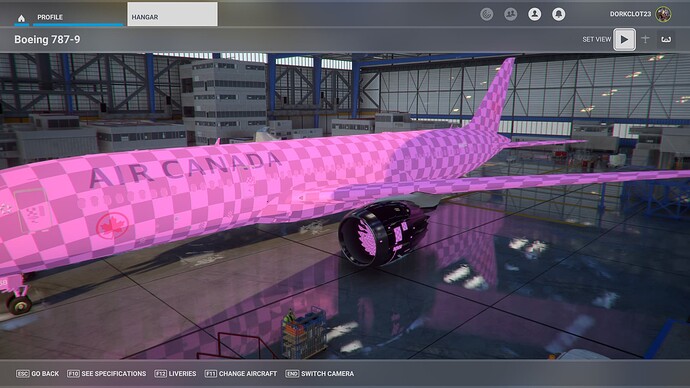The image size is (690, 388).
Task: Switch to exterior aircraft view icon
Action: (x=645, y=40)
